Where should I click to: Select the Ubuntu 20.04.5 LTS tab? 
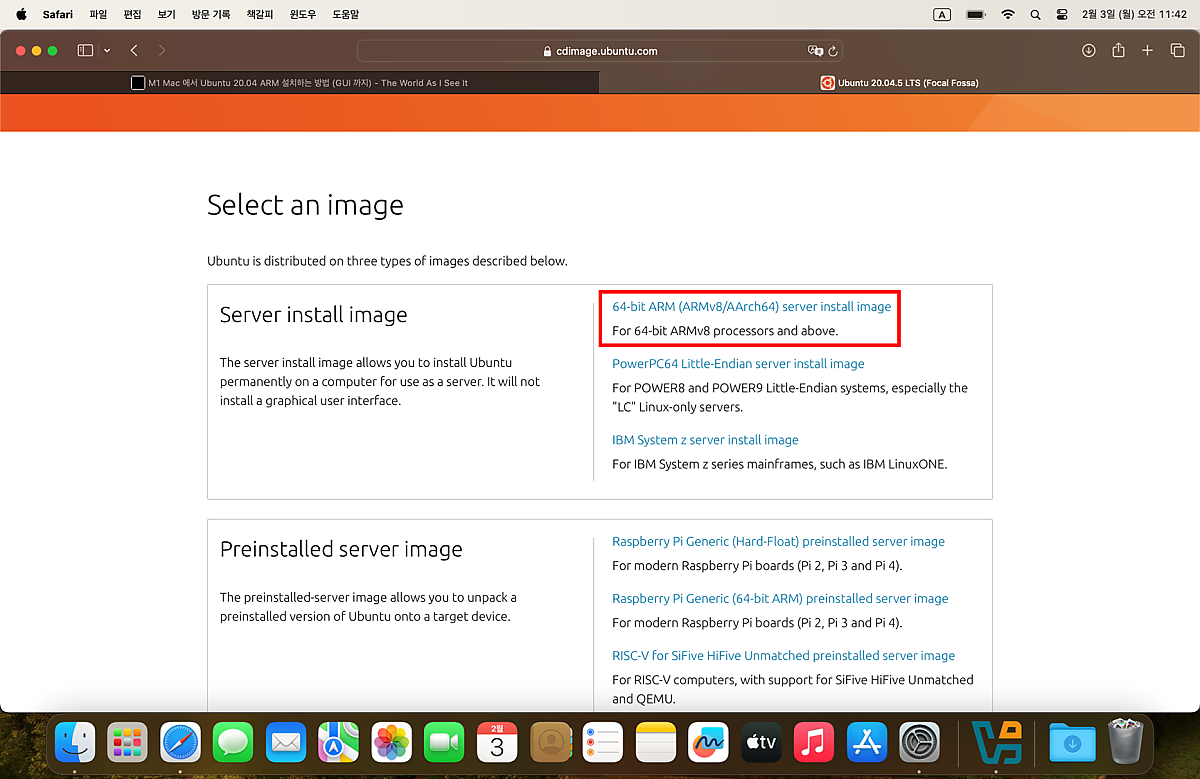pos(900,83)
